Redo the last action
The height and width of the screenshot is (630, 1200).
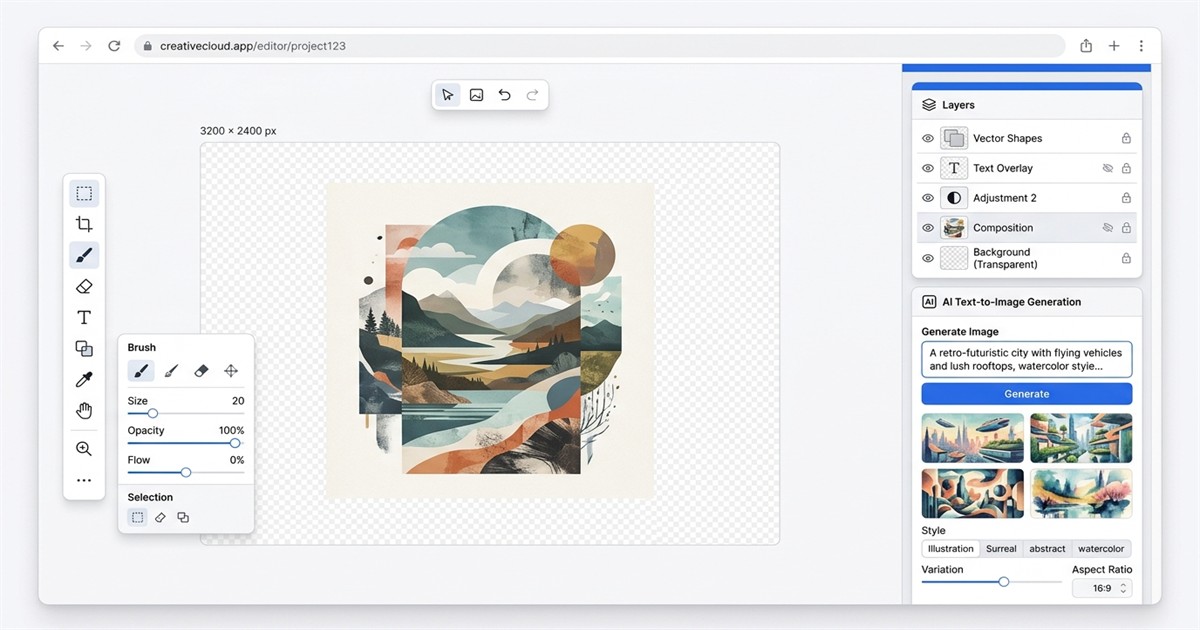tap(532, 95)
